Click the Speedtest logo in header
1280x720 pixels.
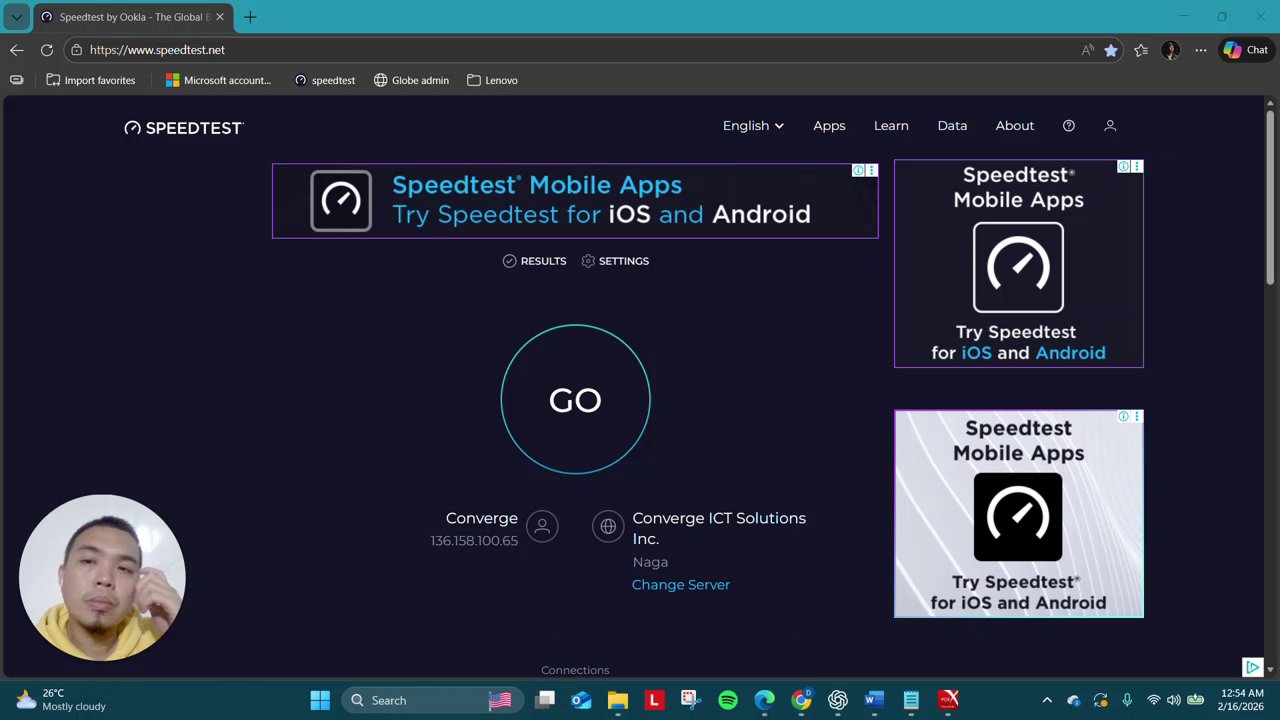(x=184, y=128)
